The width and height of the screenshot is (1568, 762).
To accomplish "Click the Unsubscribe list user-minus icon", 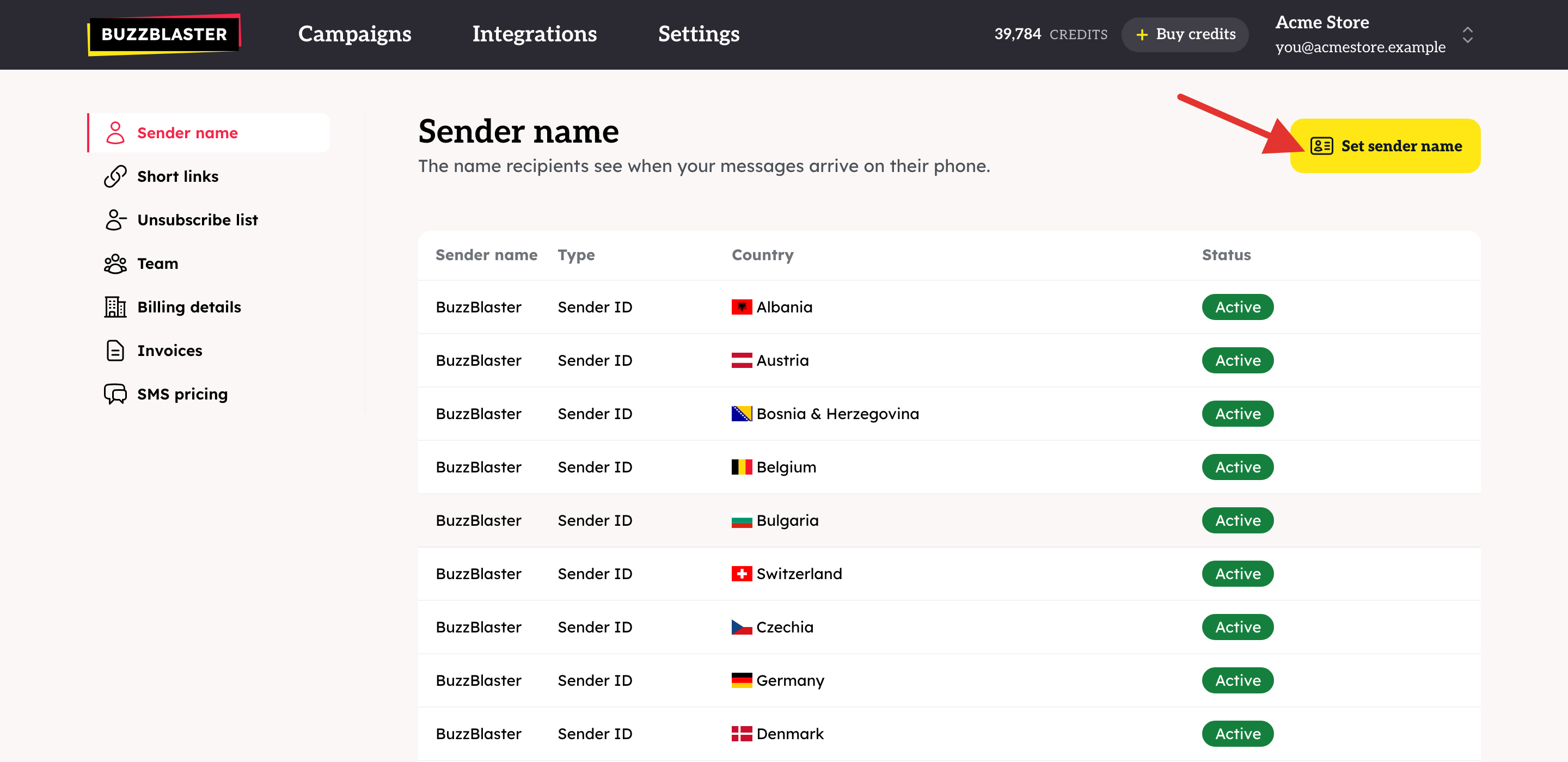I will pyautogui.click(x=115, y=220).
